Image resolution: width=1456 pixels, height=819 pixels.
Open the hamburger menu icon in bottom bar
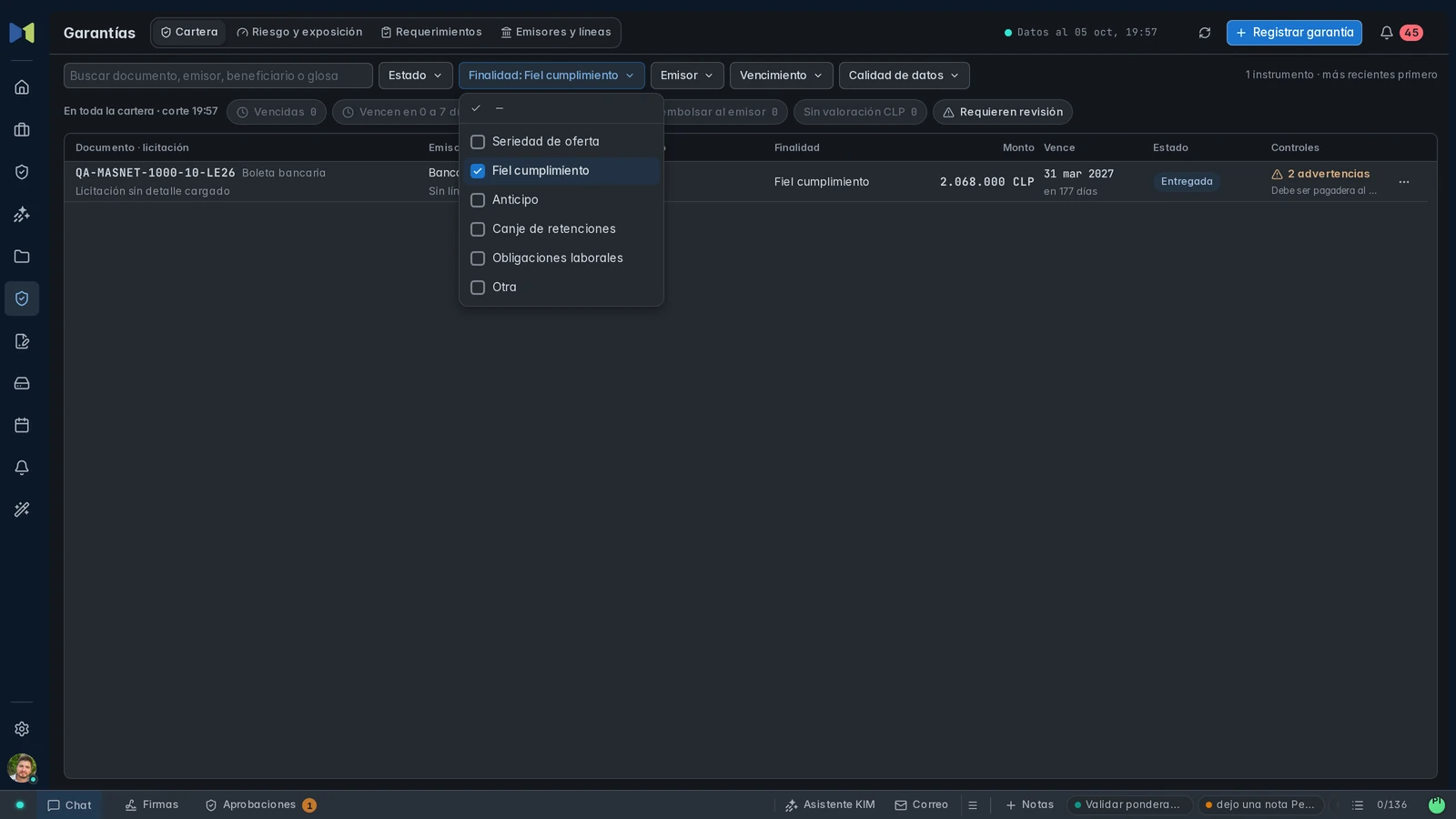click(973, 805)
